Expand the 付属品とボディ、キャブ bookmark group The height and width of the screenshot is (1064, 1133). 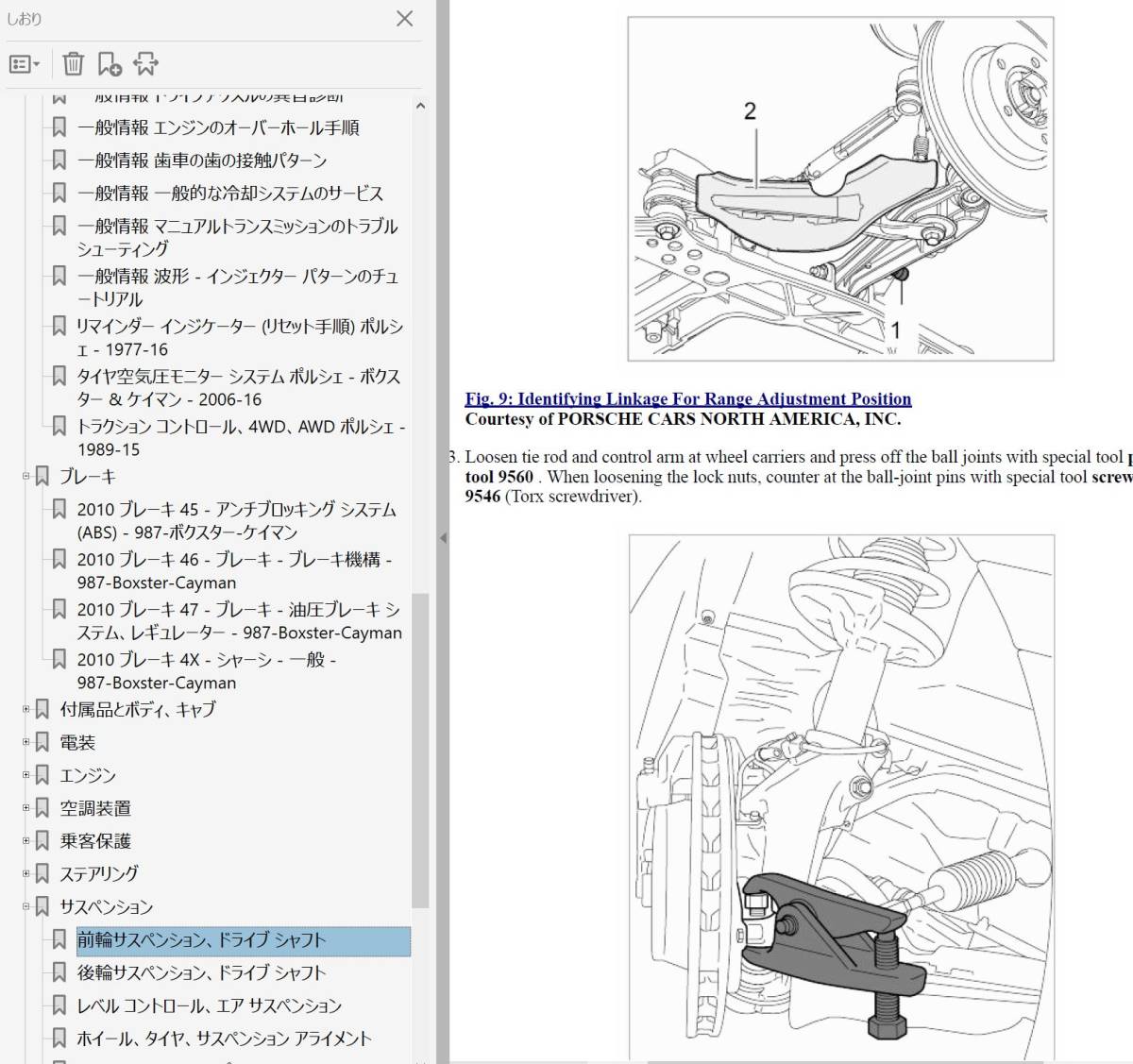[x=26, y=709]
